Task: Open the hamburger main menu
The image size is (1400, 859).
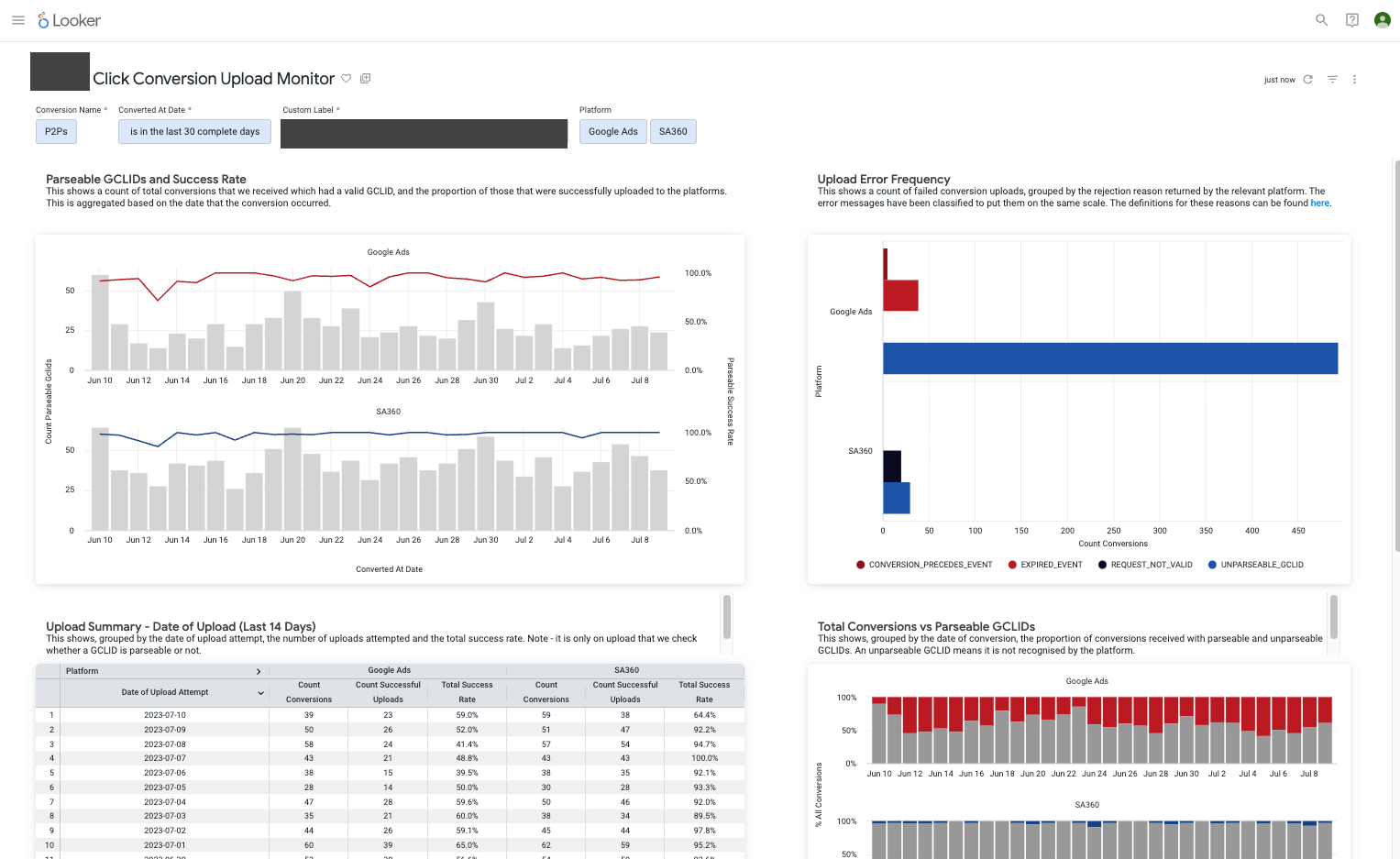Action: [x=18, y=20]
